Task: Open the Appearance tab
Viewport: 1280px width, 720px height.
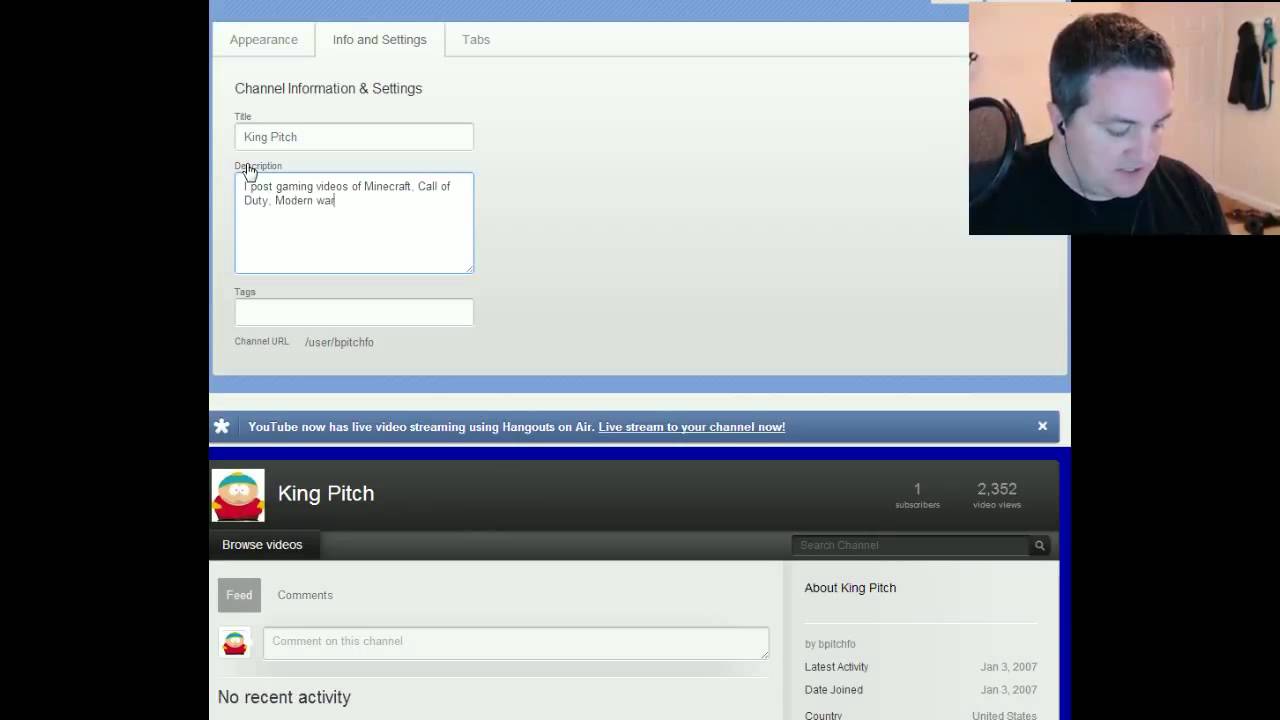Action: click(x=263, y=40)
